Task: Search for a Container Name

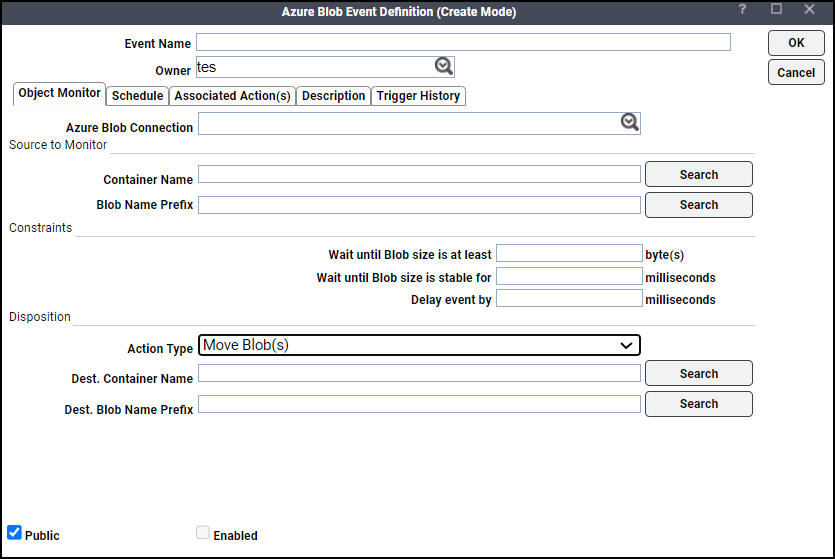Action: (x=699, y=175)
